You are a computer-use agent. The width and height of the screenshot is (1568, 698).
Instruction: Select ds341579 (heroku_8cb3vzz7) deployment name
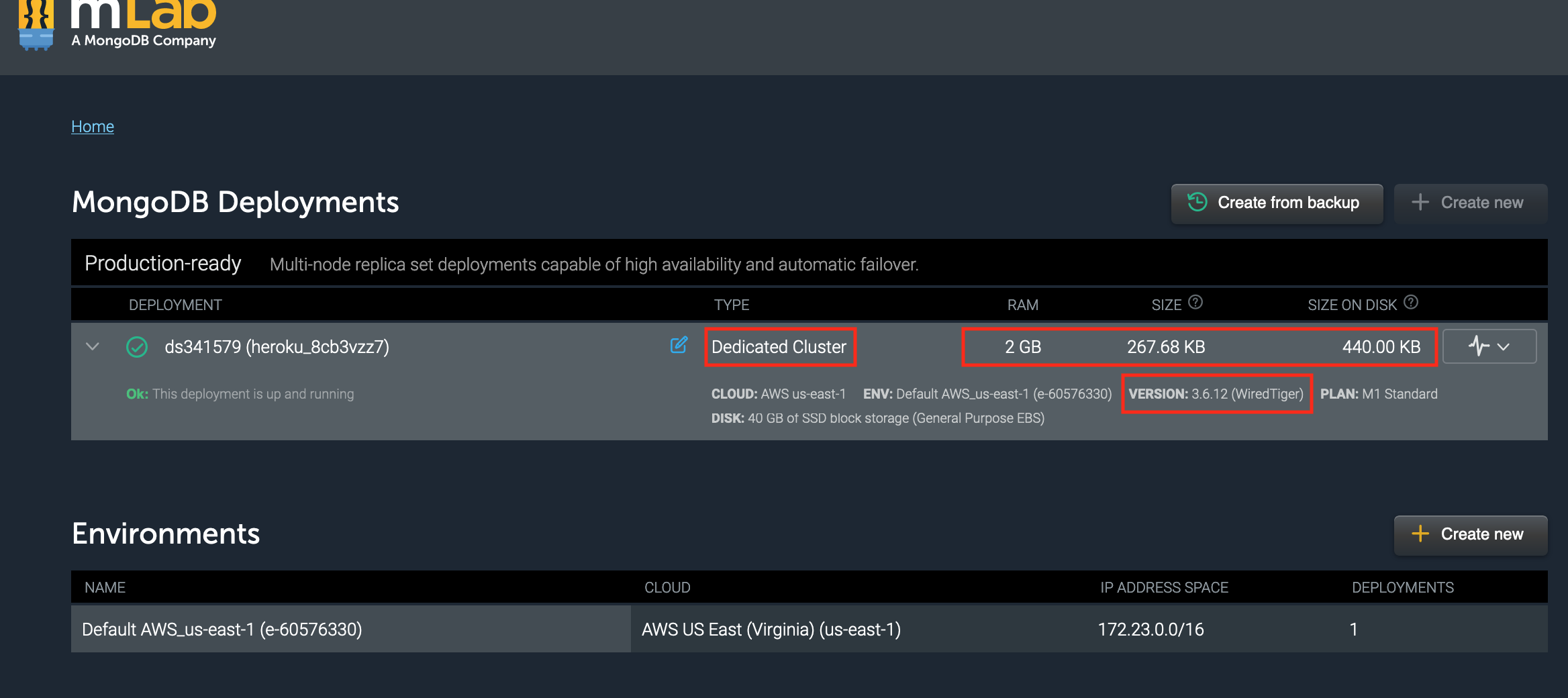coord(277,347)
